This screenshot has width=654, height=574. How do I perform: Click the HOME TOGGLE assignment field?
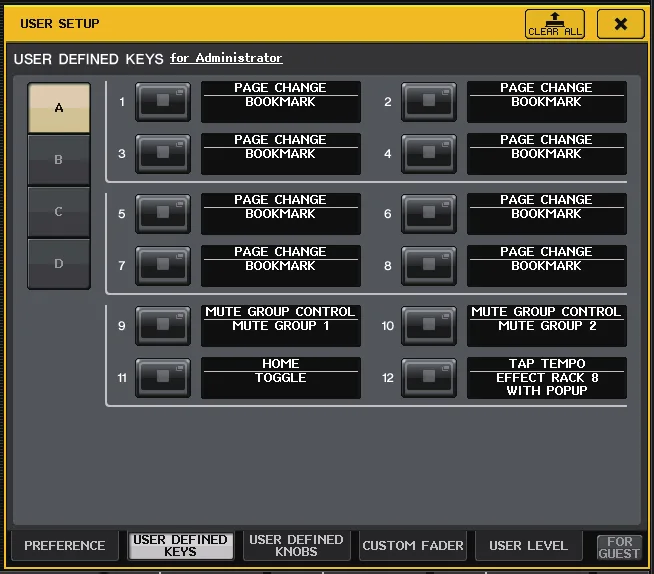281,378
